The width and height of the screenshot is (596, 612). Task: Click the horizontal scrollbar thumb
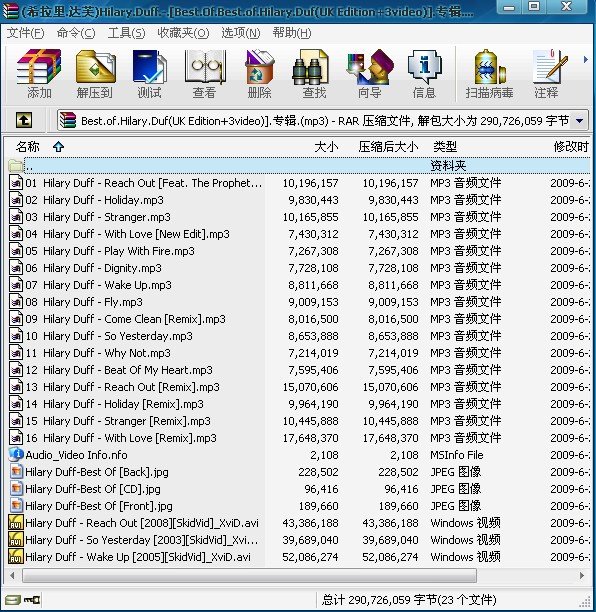point(249,575)
